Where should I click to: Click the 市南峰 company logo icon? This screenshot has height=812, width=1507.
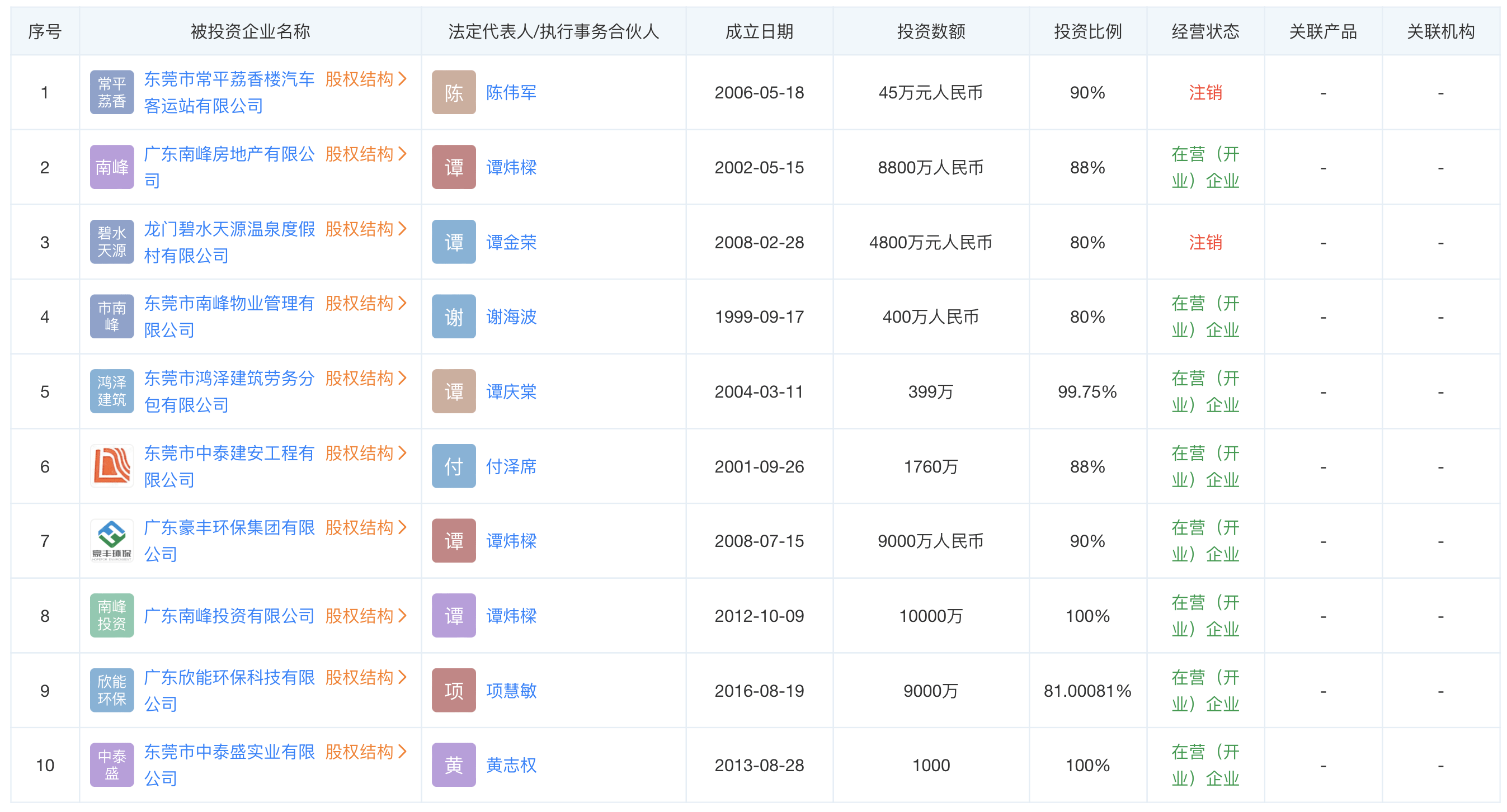[x=112, y=317]
